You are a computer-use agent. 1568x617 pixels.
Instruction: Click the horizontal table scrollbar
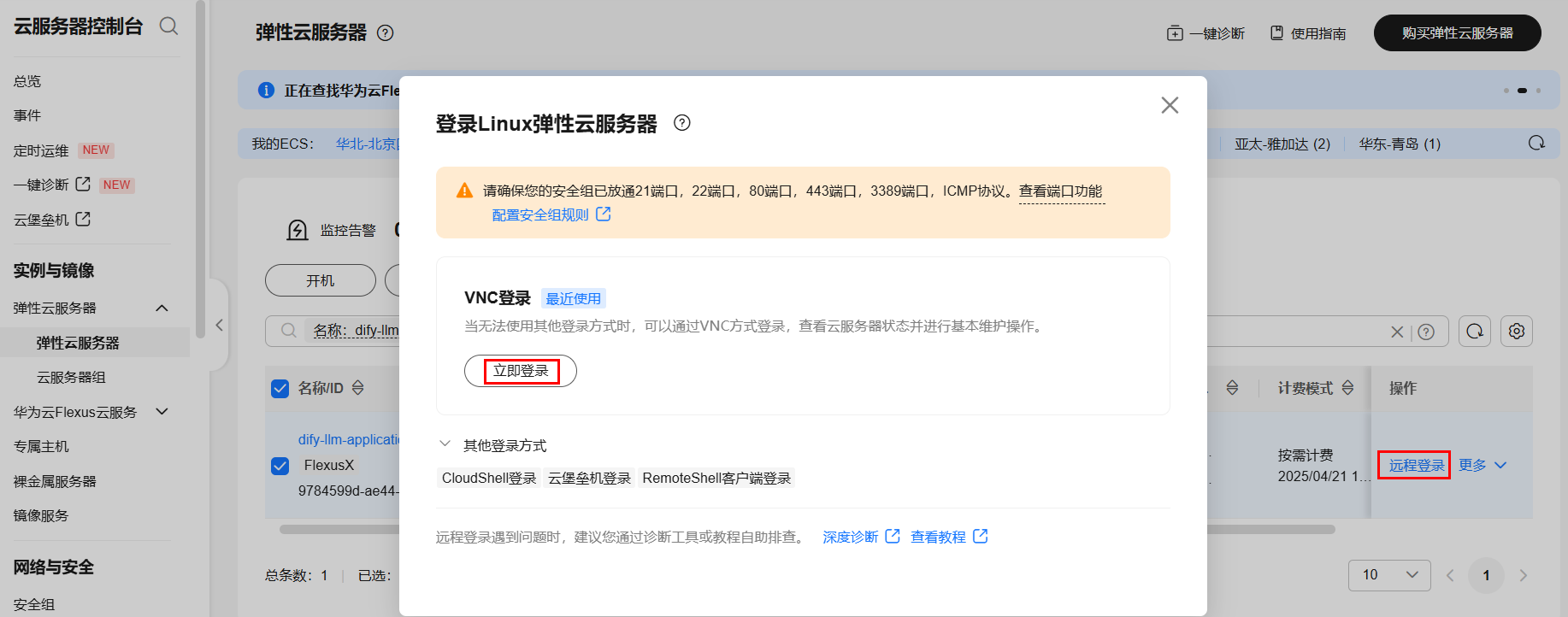pyautogui.click(x=807, y=529)
